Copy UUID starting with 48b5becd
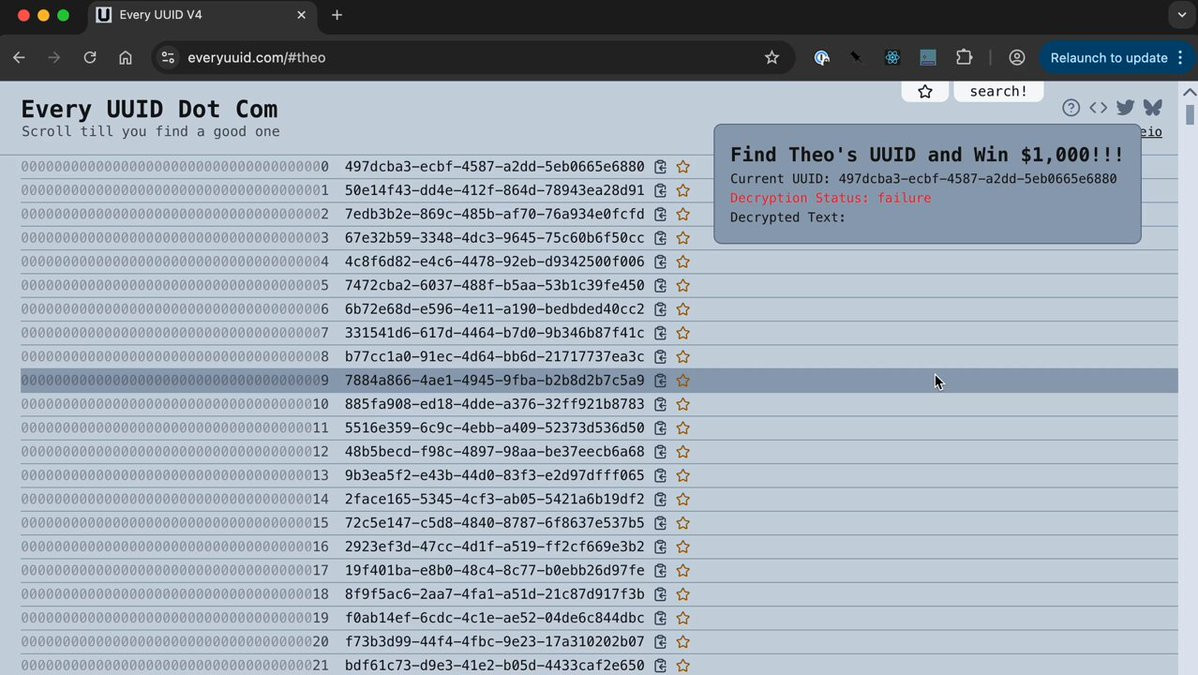This screenshot has height=675, width=1198. tap(660, 452)
